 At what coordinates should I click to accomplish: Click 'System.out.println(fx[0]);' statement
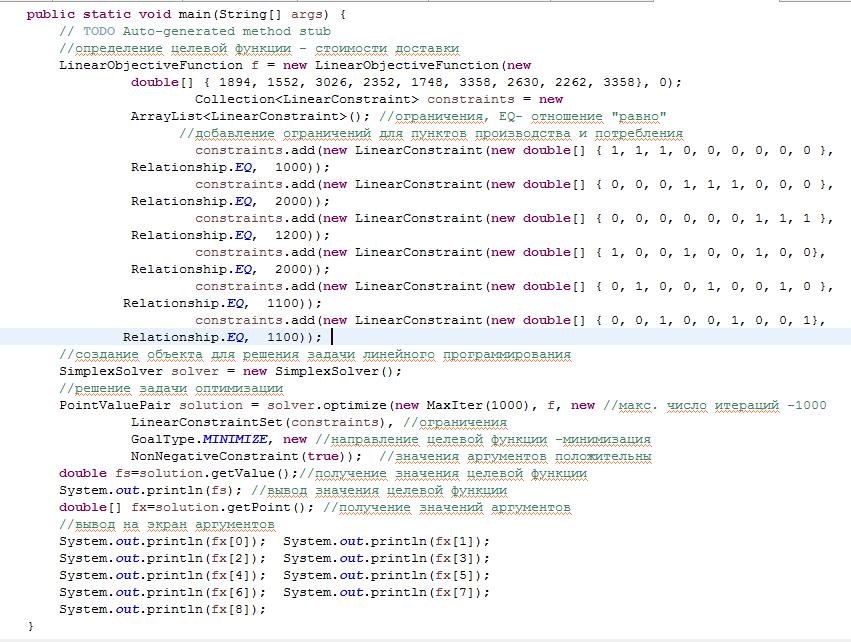163,542
